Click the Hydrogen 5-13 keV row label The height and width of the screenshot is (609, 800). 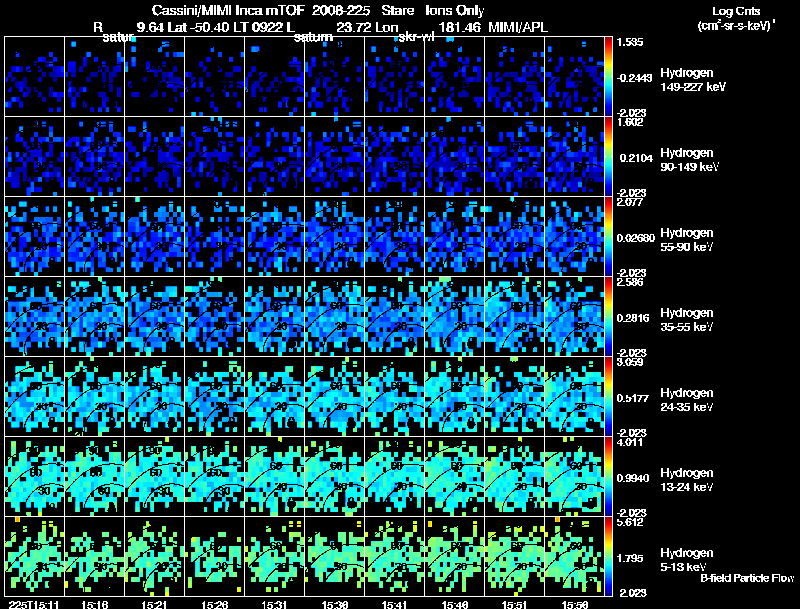click(x=686, y=560)
